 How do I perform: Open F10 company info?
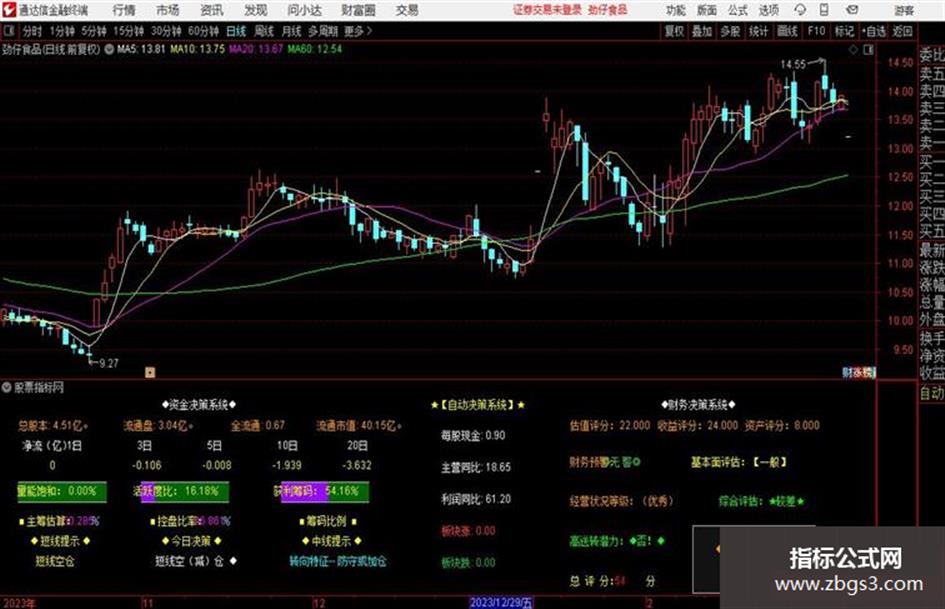817,31
